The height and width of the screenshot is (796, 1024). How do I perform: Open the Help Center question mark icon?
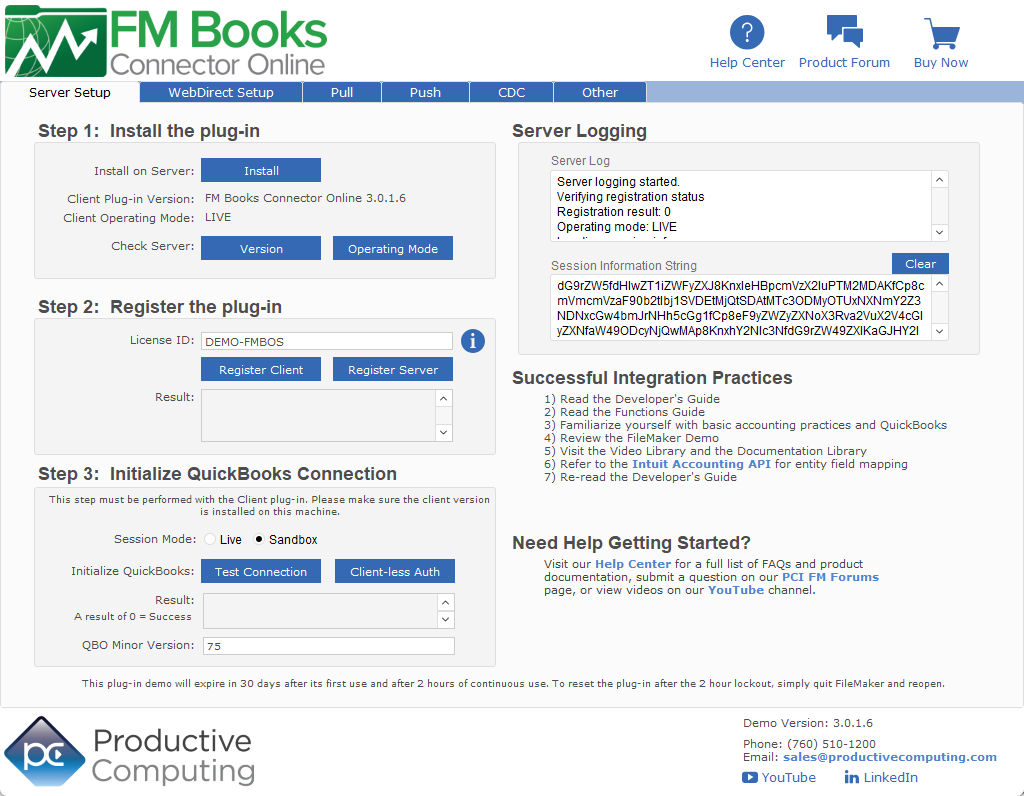click(747, 33)
